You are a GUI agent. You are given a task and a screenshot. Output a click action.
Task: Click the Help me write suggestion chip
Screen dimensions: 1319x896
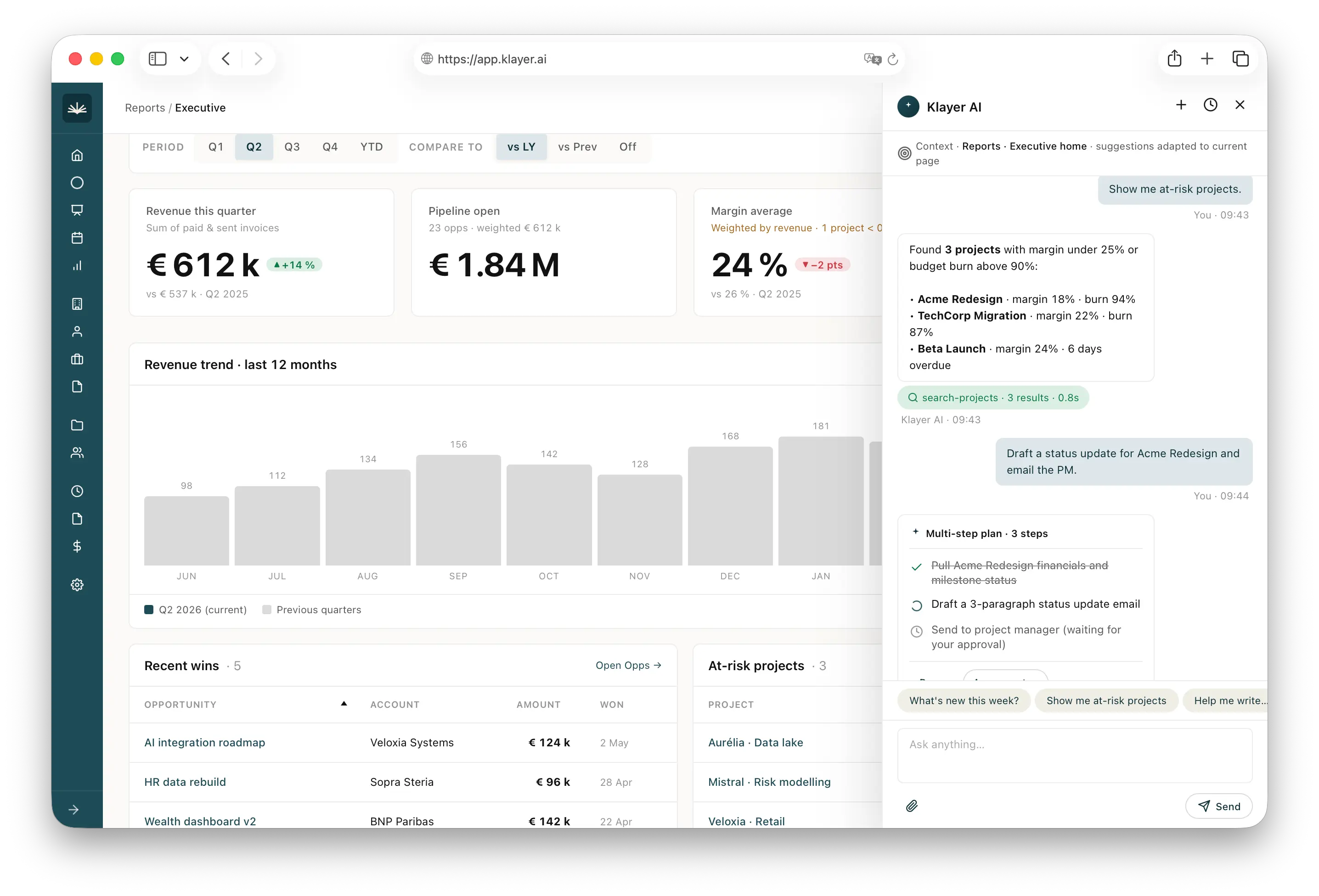coord(1226,700)
